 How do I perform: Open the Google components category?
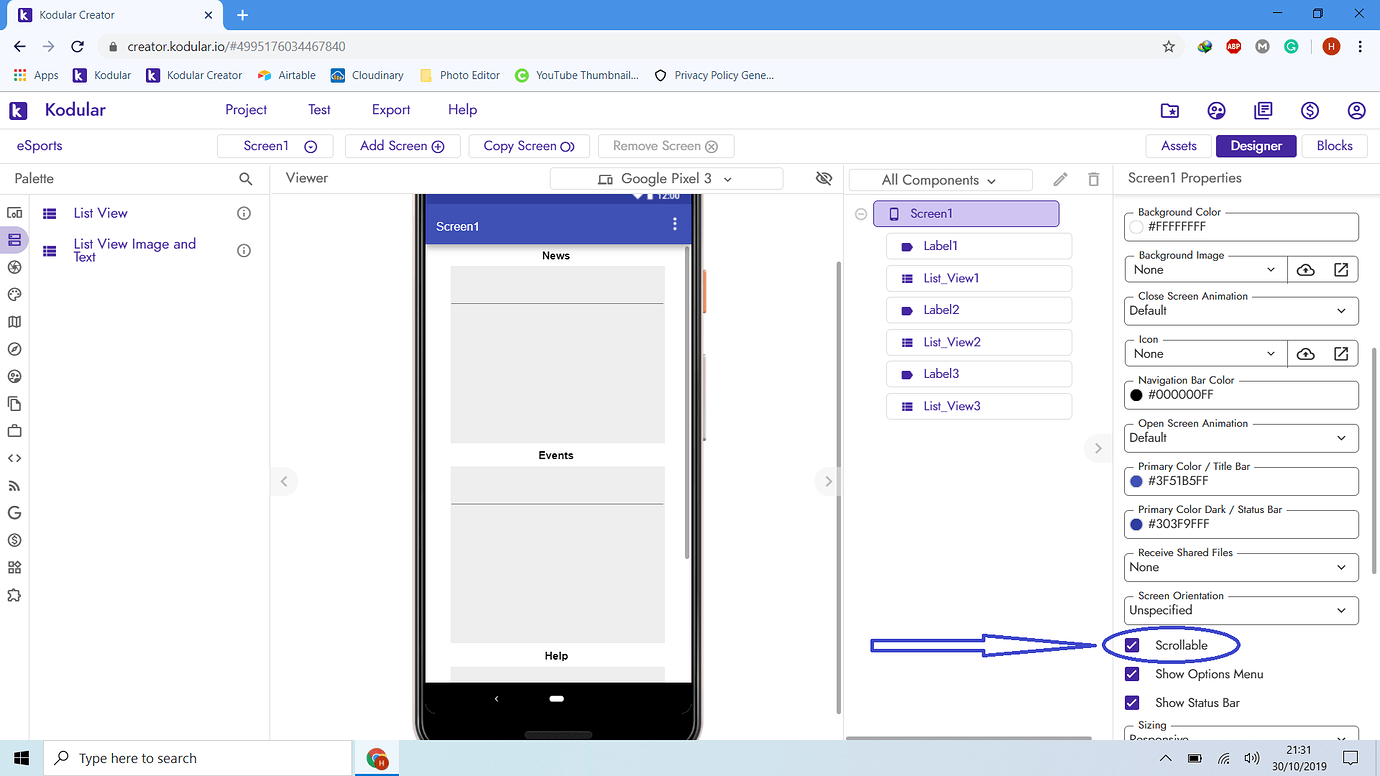pos(14,512)
